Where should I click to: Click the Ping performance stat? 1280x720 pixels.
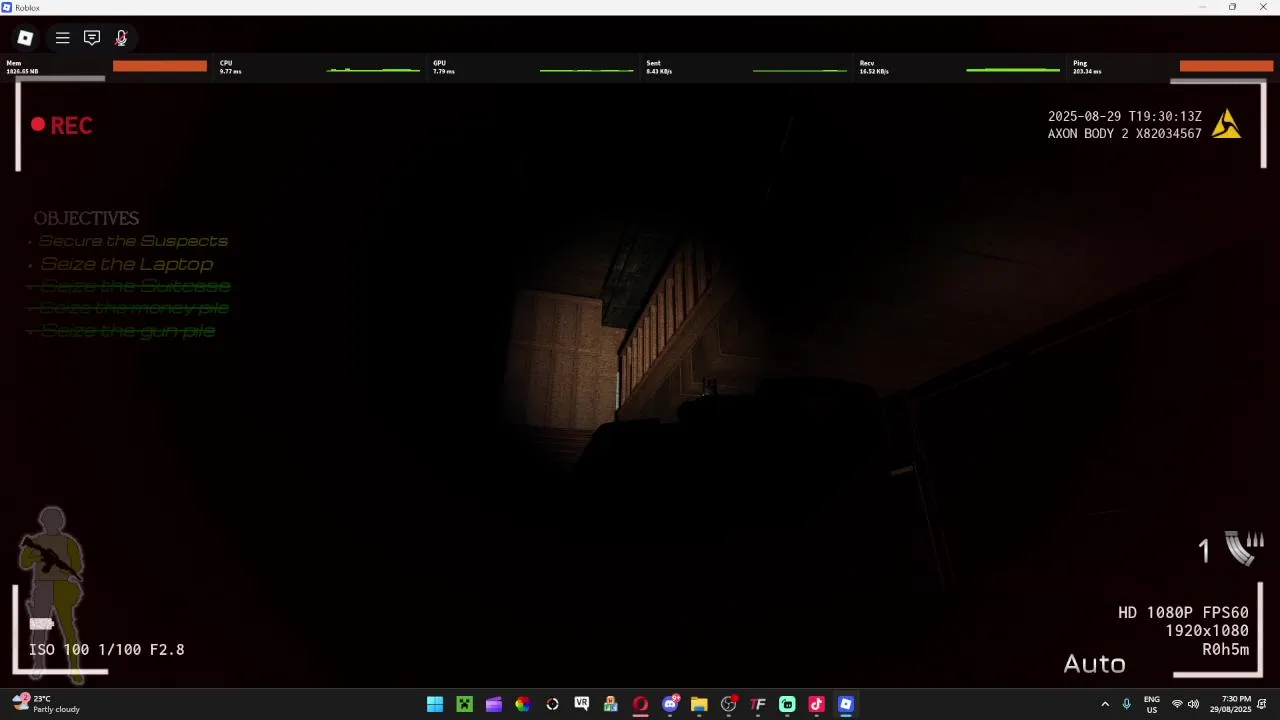point(1173,67)
